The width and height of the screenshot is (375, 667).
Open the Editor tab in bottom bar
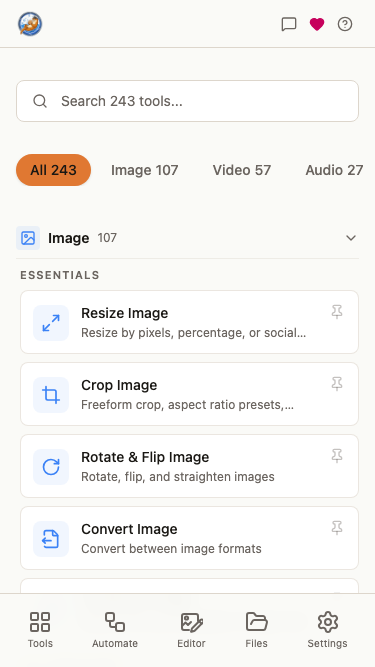191,630
